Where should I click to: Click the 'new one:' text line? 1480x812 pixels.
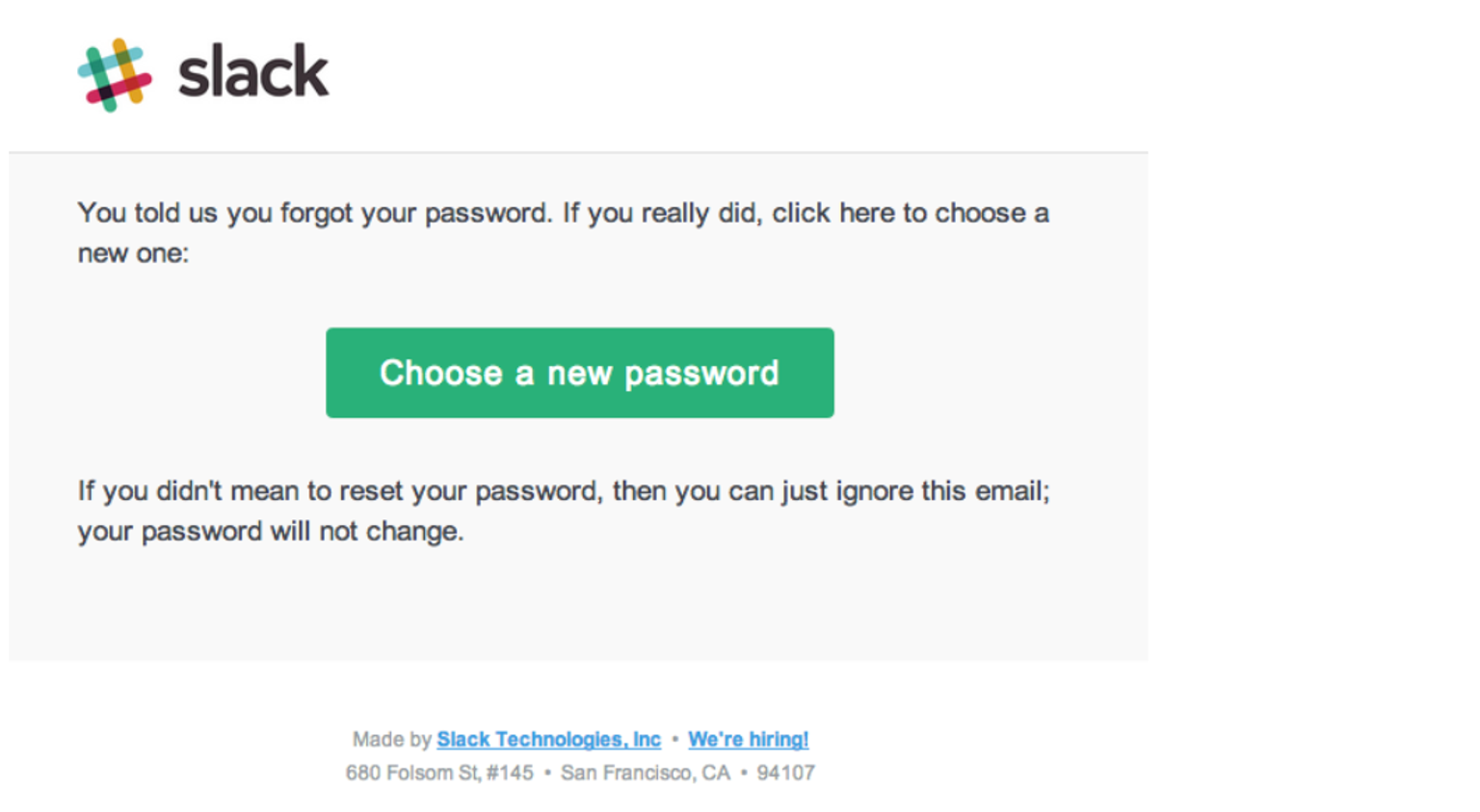133,253
